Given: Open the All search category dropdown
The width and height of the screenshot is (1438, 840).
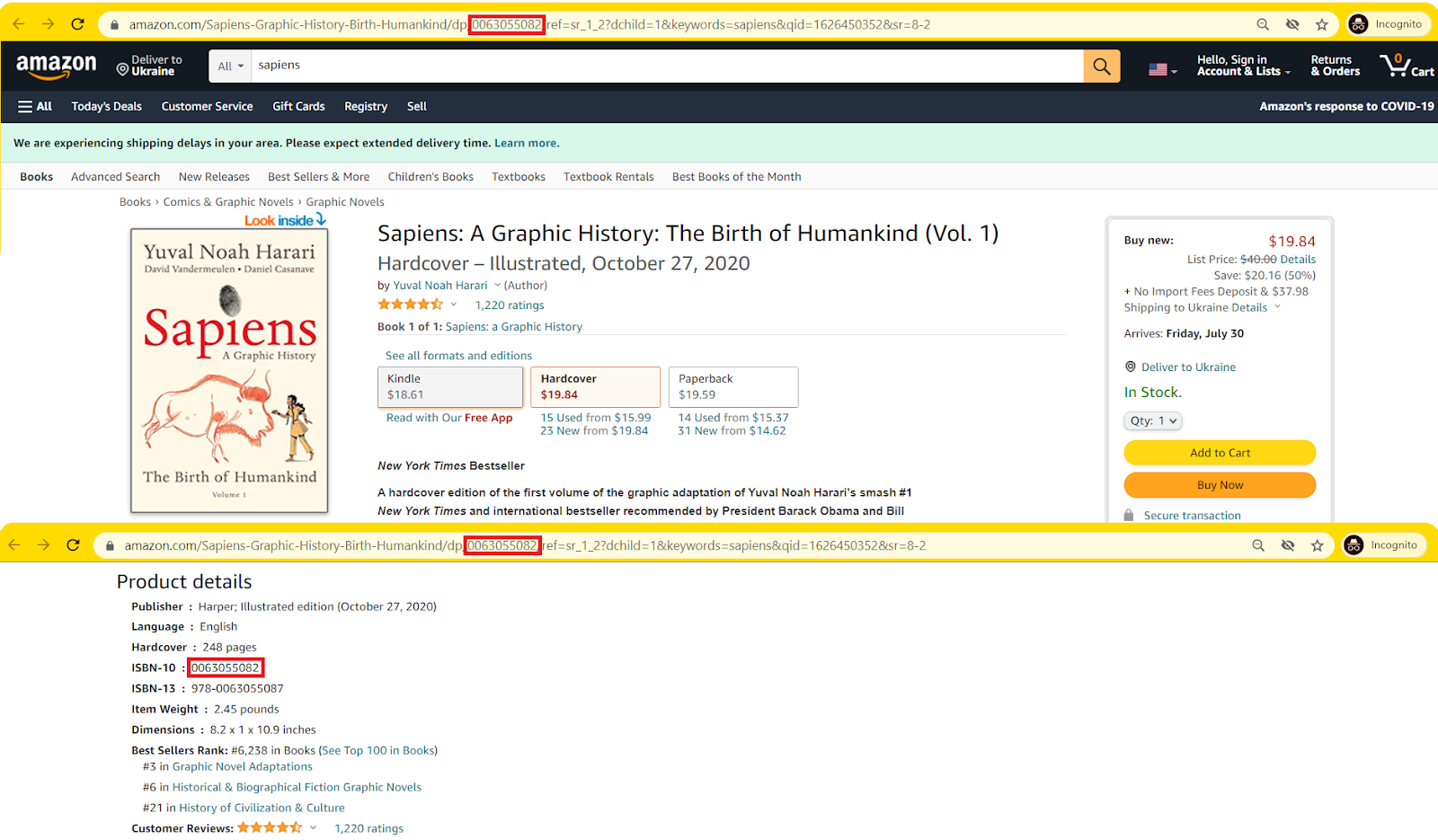Looking at the screenshot, I should pyautogui.click(x=231, y=66).
